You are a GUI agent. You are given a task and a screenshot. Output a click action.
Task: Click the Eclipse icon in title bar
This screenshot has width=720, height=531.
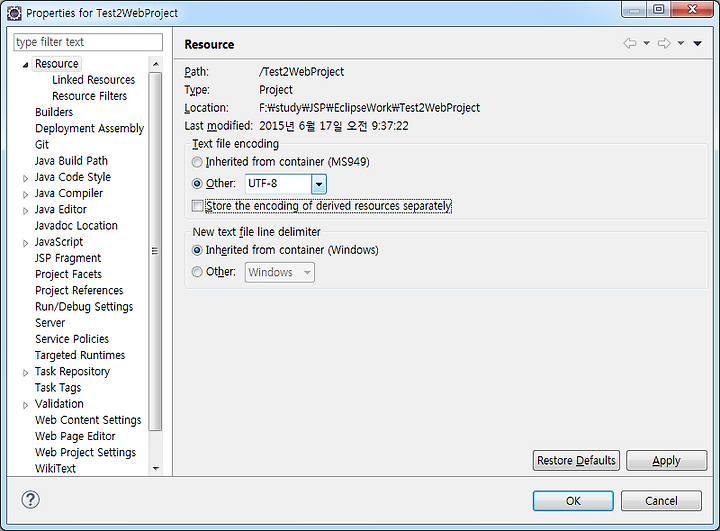(14, 13)
